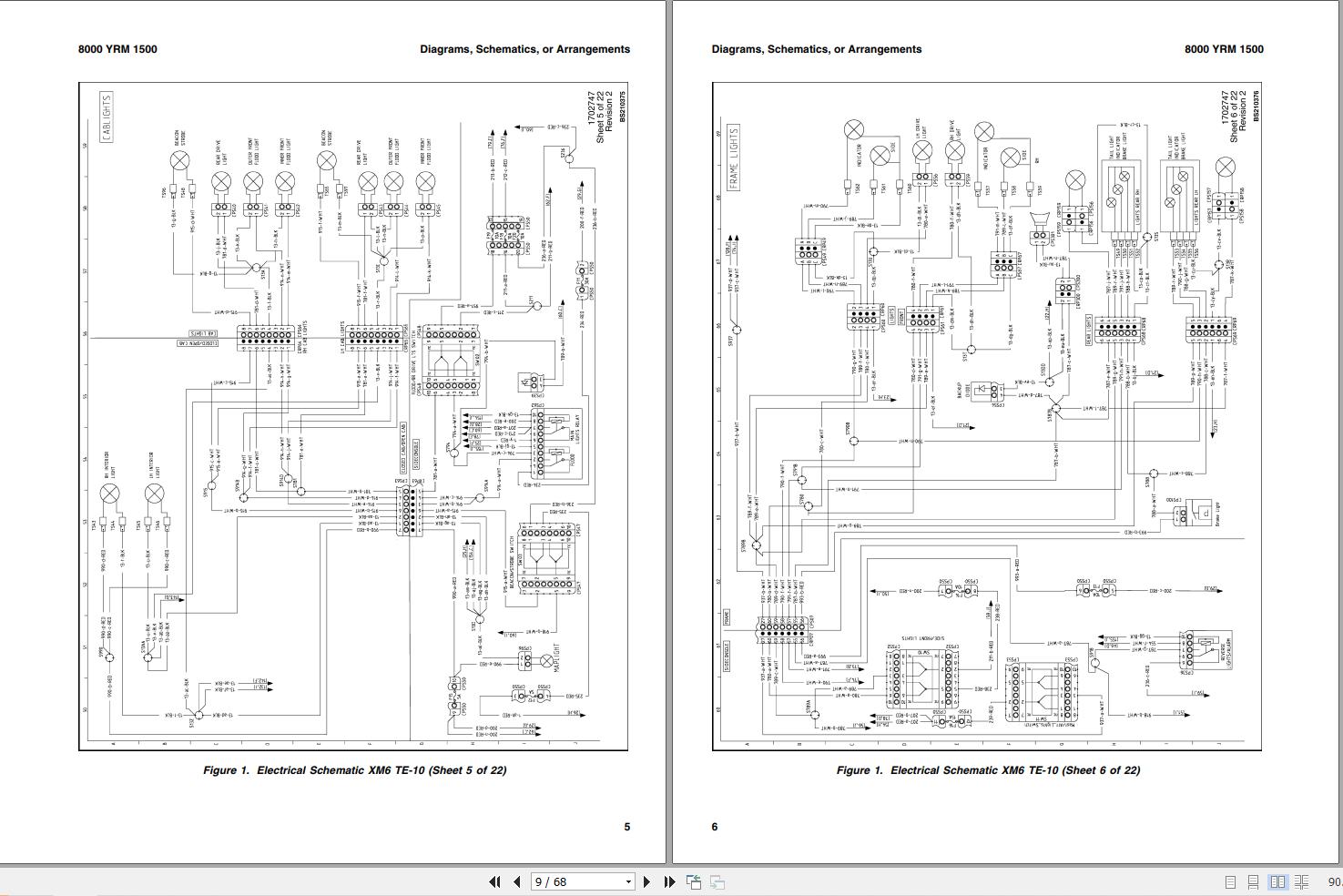This screenshot has height=896, width=1343.
Task: Click the CAB LIGHTS schematic label
Action: pyautogui.click(x=107, y=117)
